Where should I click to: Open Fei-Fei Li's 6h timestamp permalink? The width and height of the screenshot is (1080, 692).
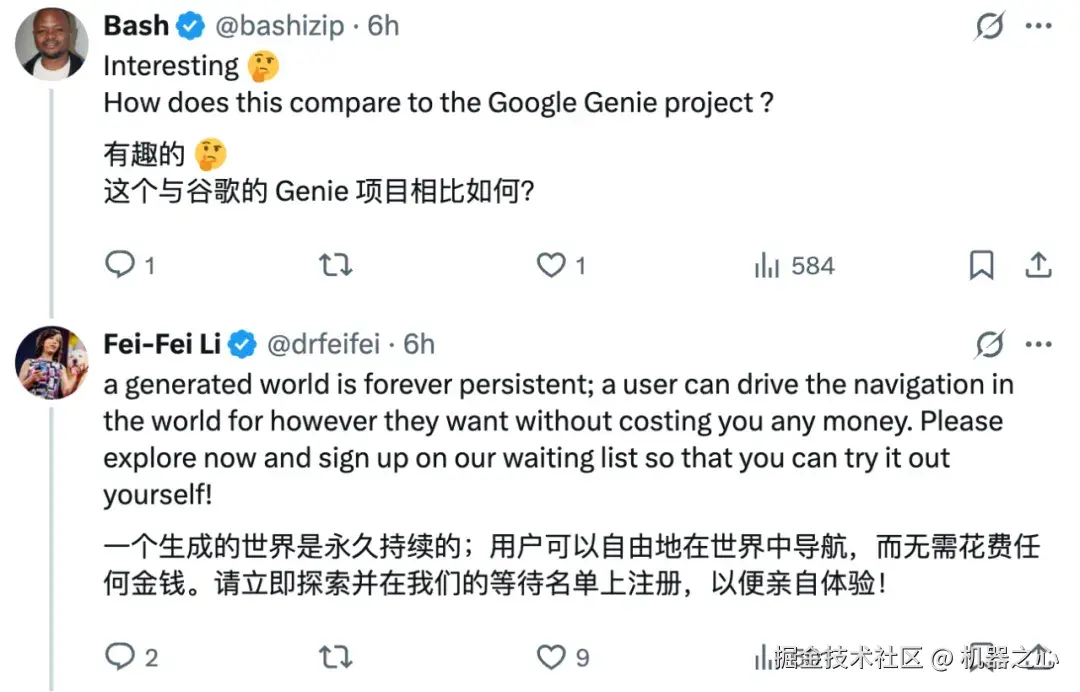pyautogui.click(x=419, y=344)
